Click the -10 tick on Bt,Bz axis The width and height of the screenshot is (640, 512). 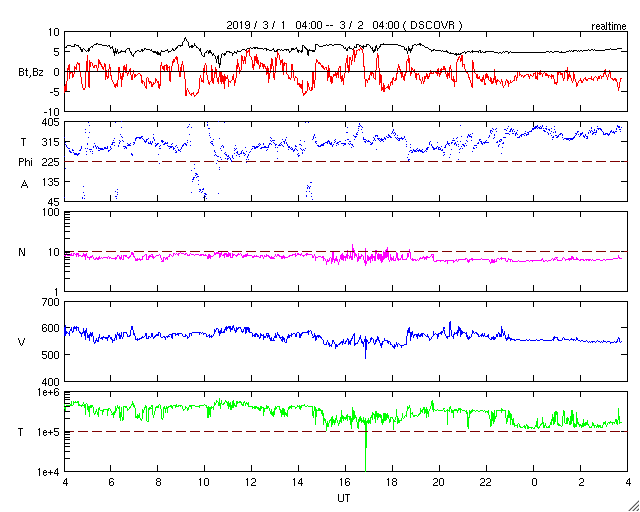(x=52, y=112)
